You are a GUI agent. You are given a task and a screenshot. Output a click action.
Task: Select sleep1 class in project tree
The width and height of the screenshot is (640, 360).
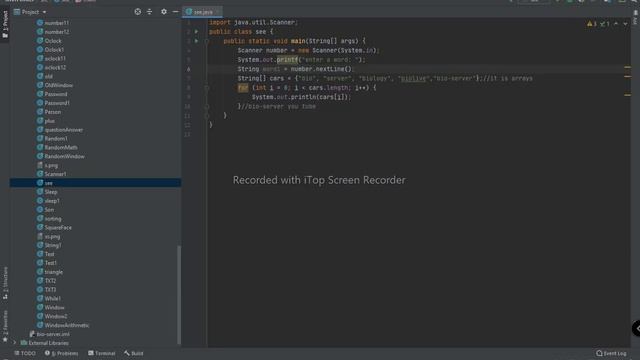click(48, 201)
